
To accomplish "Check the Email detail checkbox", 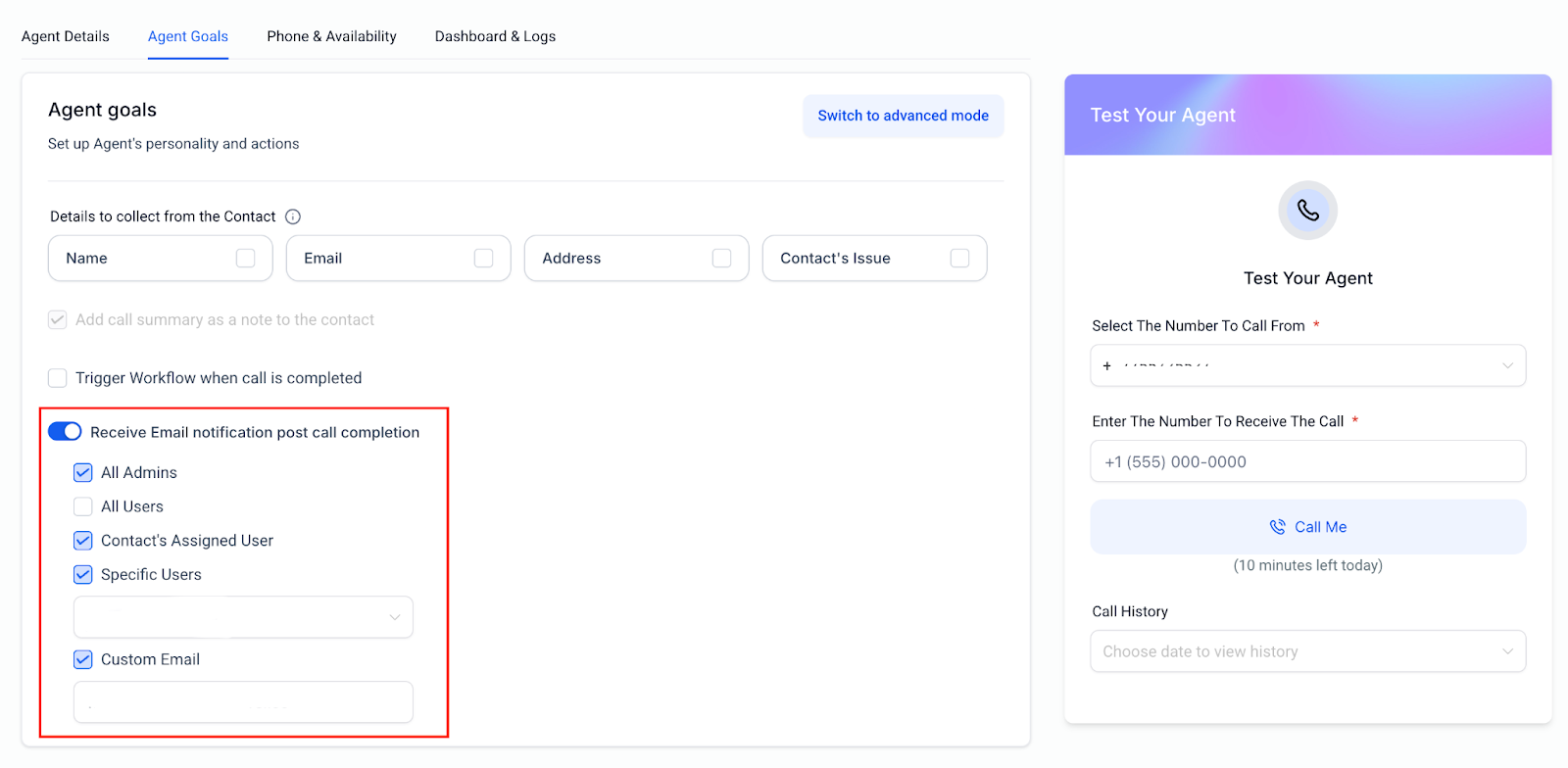I will tap(483, 258).
